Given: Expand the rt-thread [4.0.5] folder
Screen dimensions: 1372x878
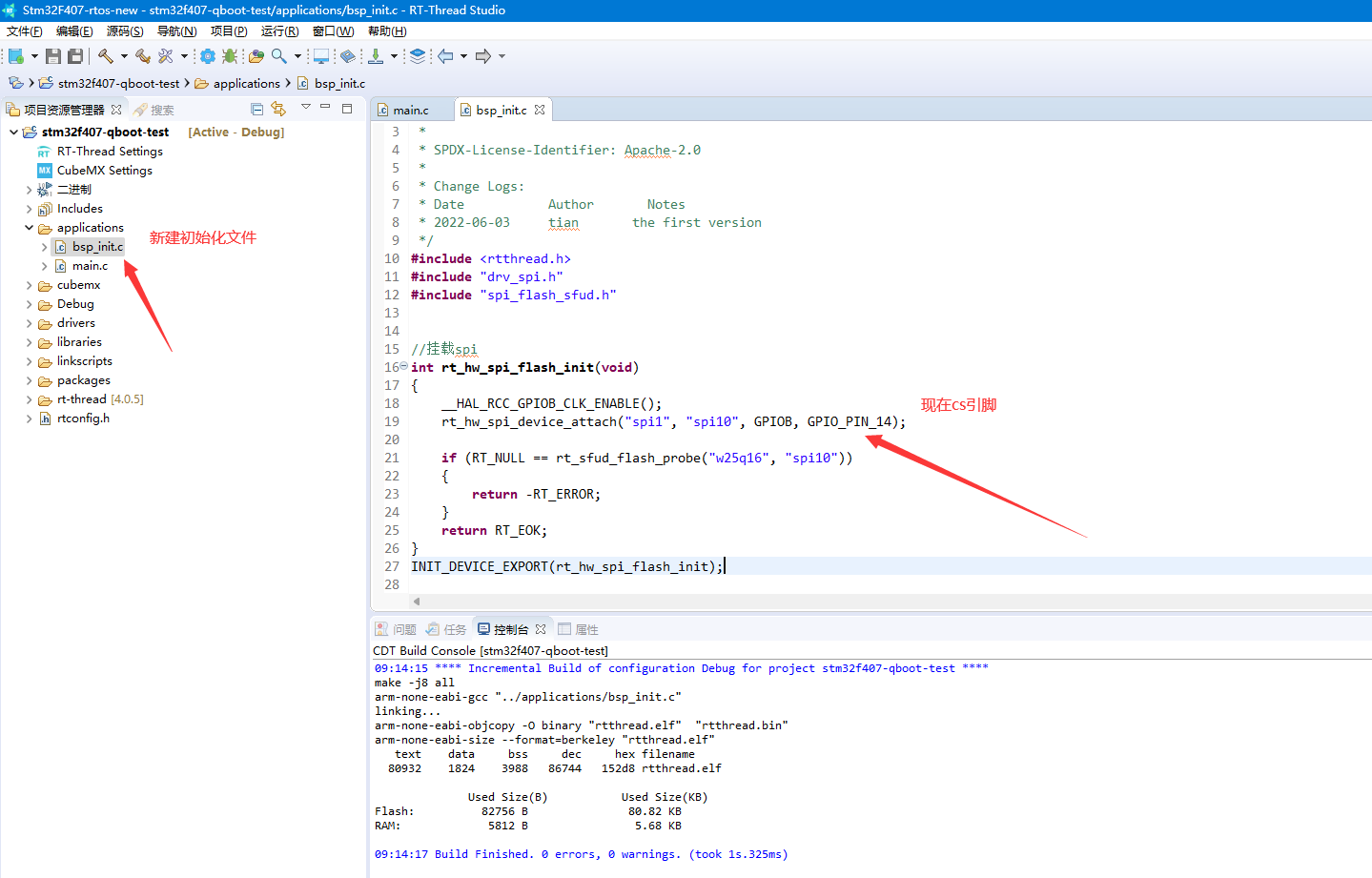Looking at the screenshot, I should tap(29, 399).
